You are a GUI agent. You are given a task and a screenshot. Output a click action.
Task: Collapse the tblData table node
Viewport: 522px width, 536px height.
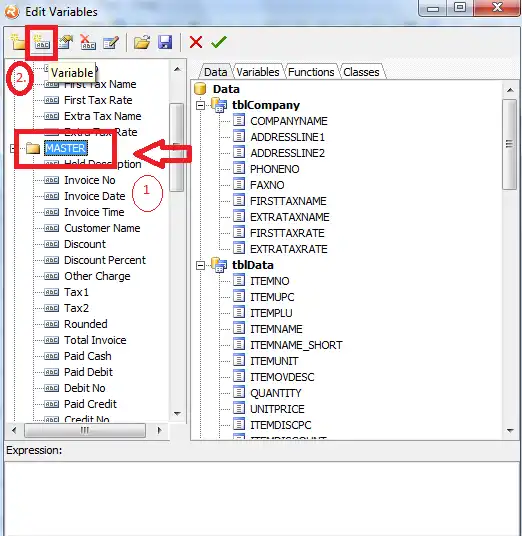201,265
